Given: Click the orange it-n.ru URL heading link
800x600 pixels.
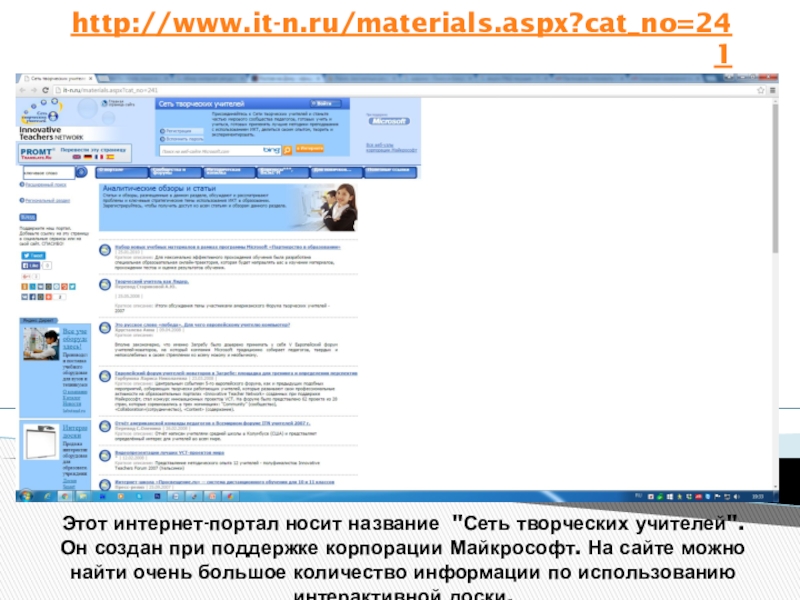Looking at the screenshot, I should (402, 38).
